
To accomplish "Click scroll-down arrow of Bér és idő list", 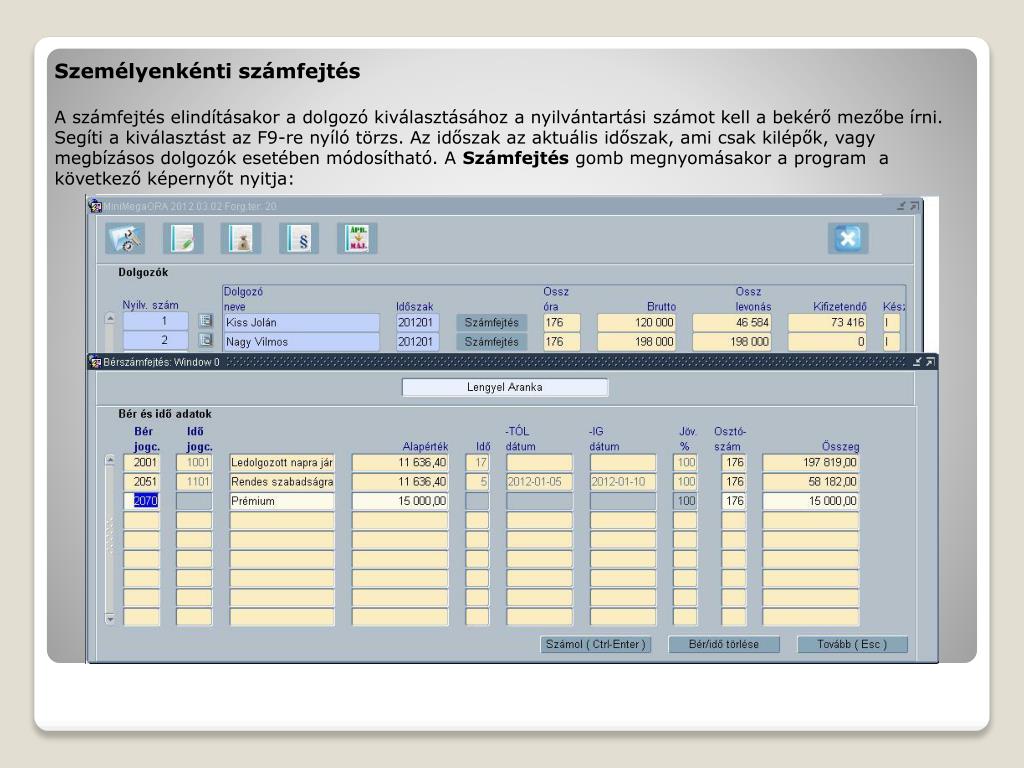I will coord(110,618).
